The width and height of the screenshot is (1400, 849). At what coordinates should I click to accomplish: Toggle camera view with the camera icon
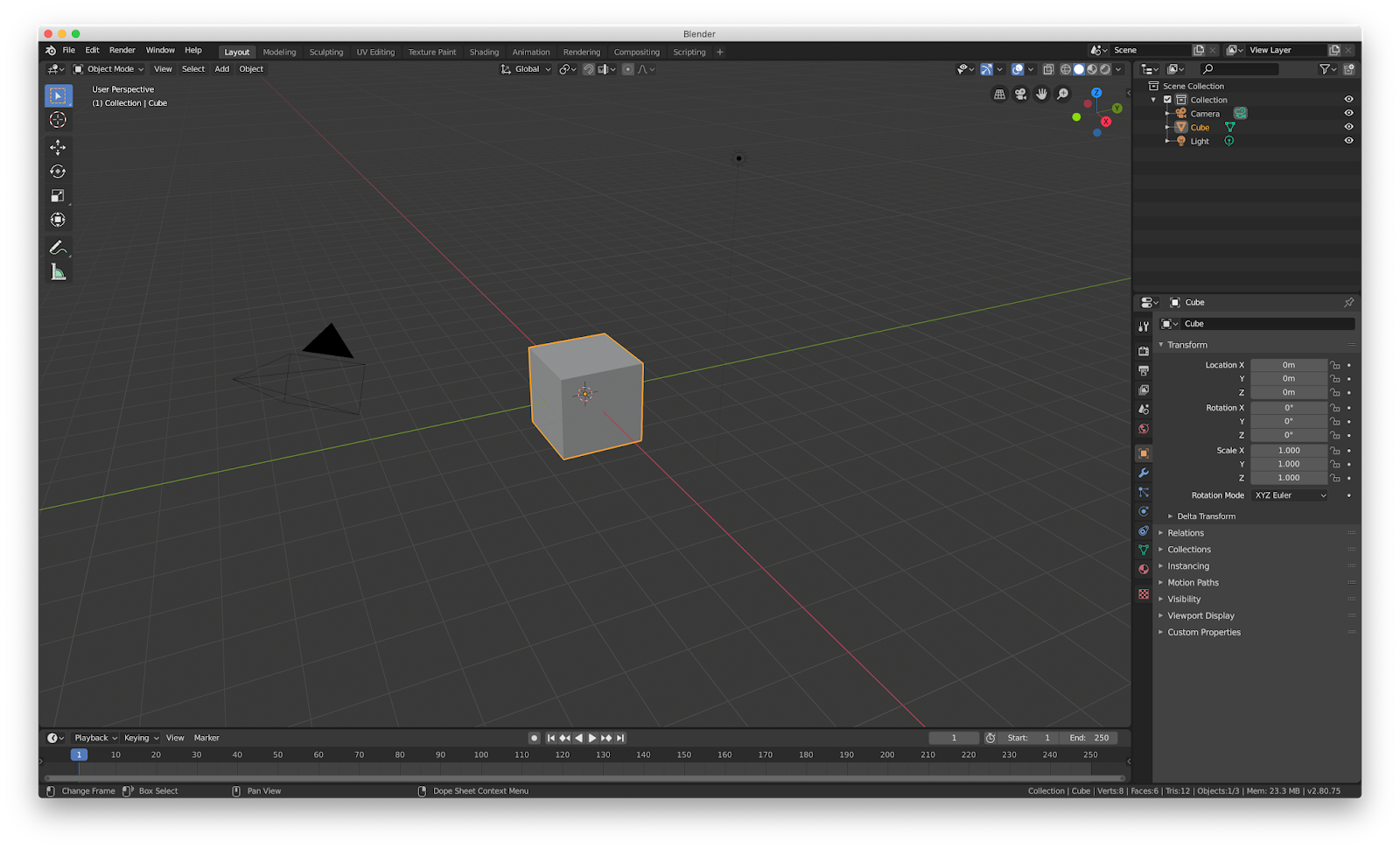[1020, 95]
